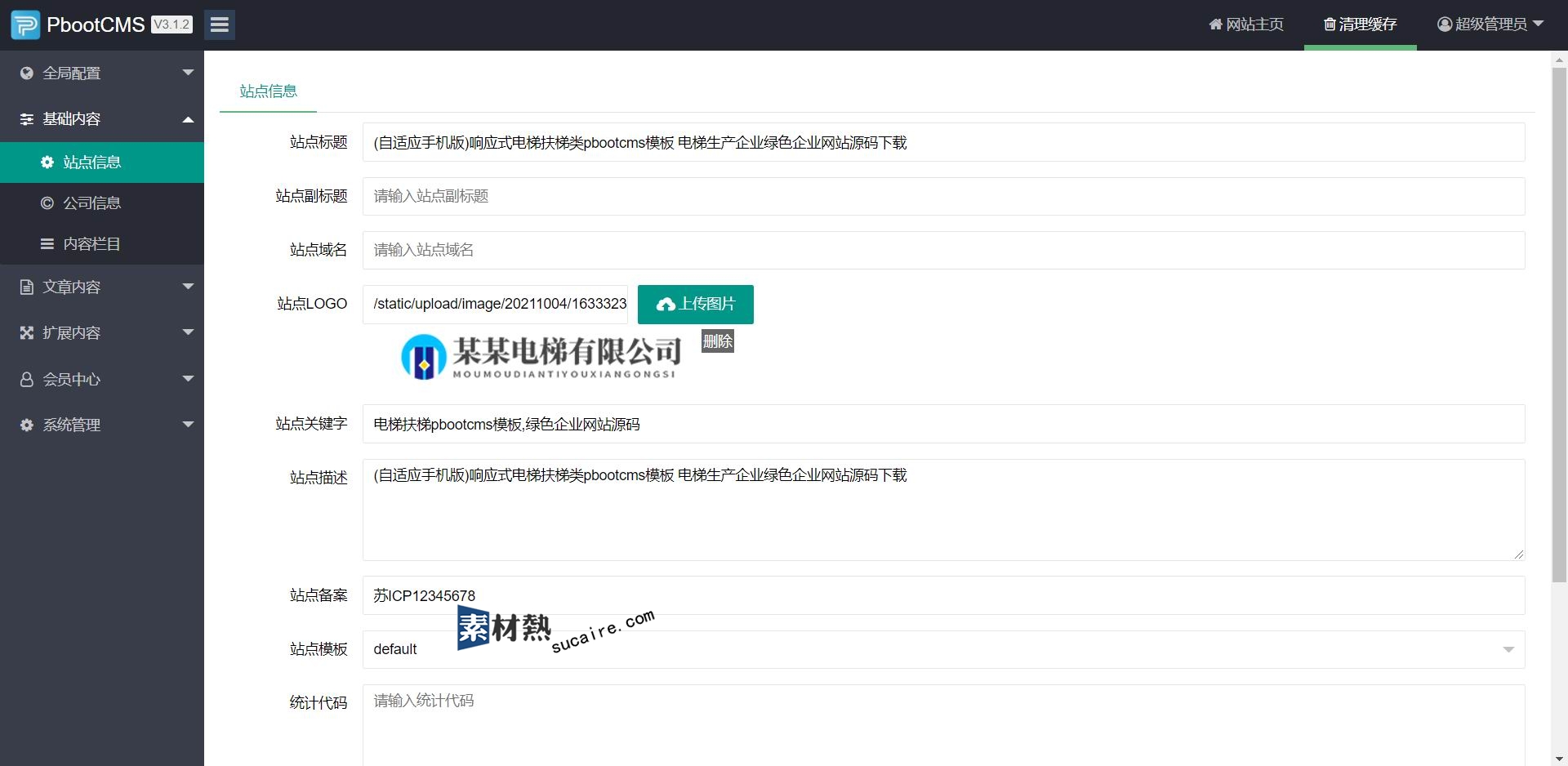Click inside the 站点描述 textarea
The height and width of the screenshot is (766, 1568).
pos(943,510)
